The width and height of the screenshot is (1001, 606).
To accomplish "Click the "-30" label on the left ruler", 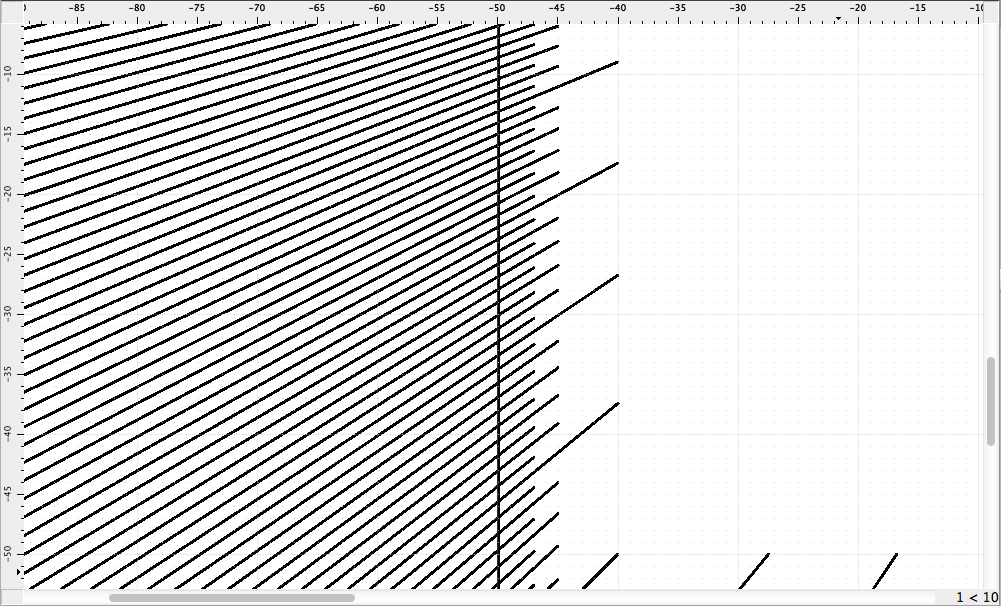I will [x=8, y=313].
